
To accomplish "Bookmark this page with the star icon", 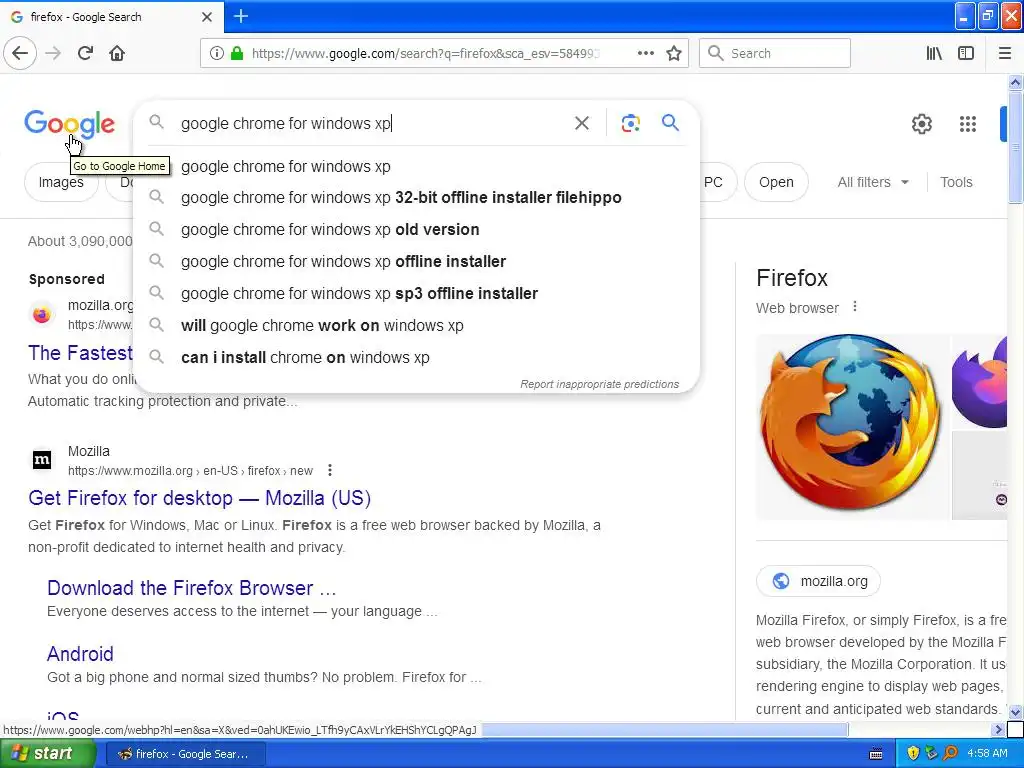I will 673,53.
